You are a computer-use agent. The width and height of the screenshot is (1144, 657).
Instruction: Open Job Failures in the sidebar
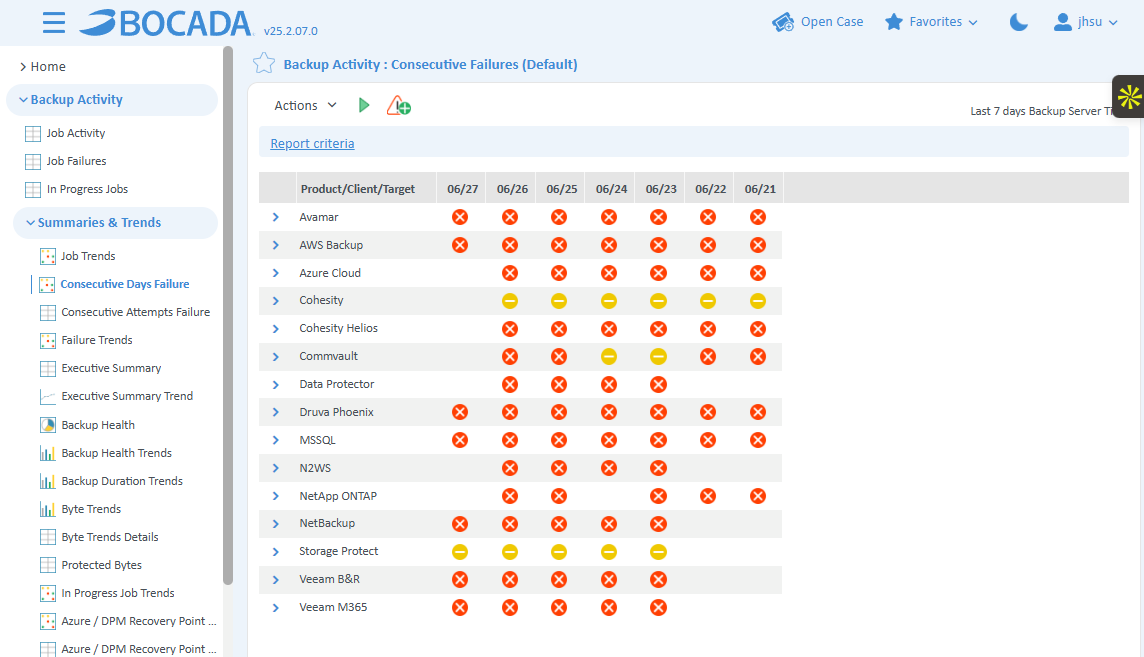[x=76, y=161]
